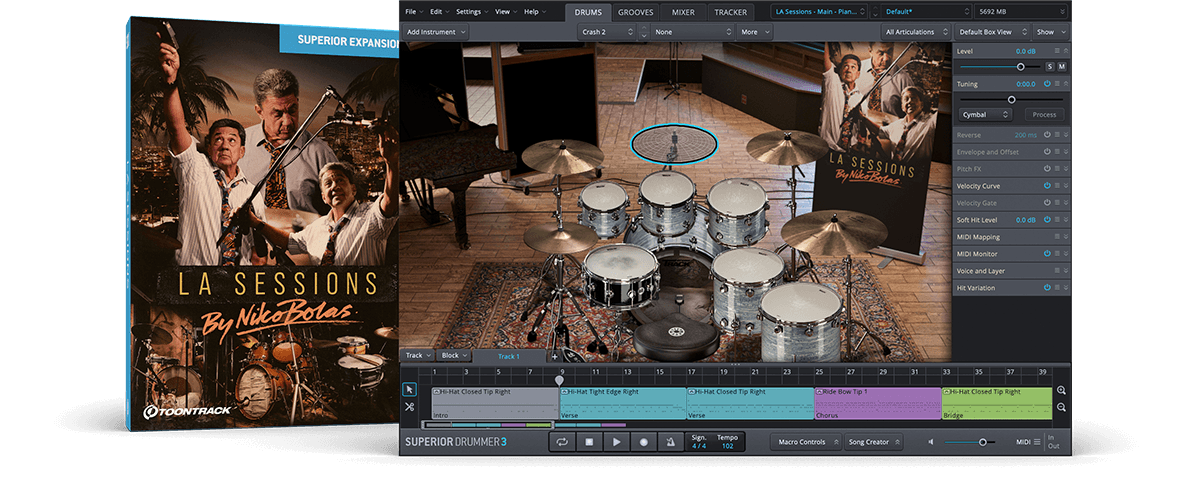Screen dimensions: 1200x488
Task: Select the arrow pointer tool in the track editor
Action: pyautogui.click(x=410, y=390)
